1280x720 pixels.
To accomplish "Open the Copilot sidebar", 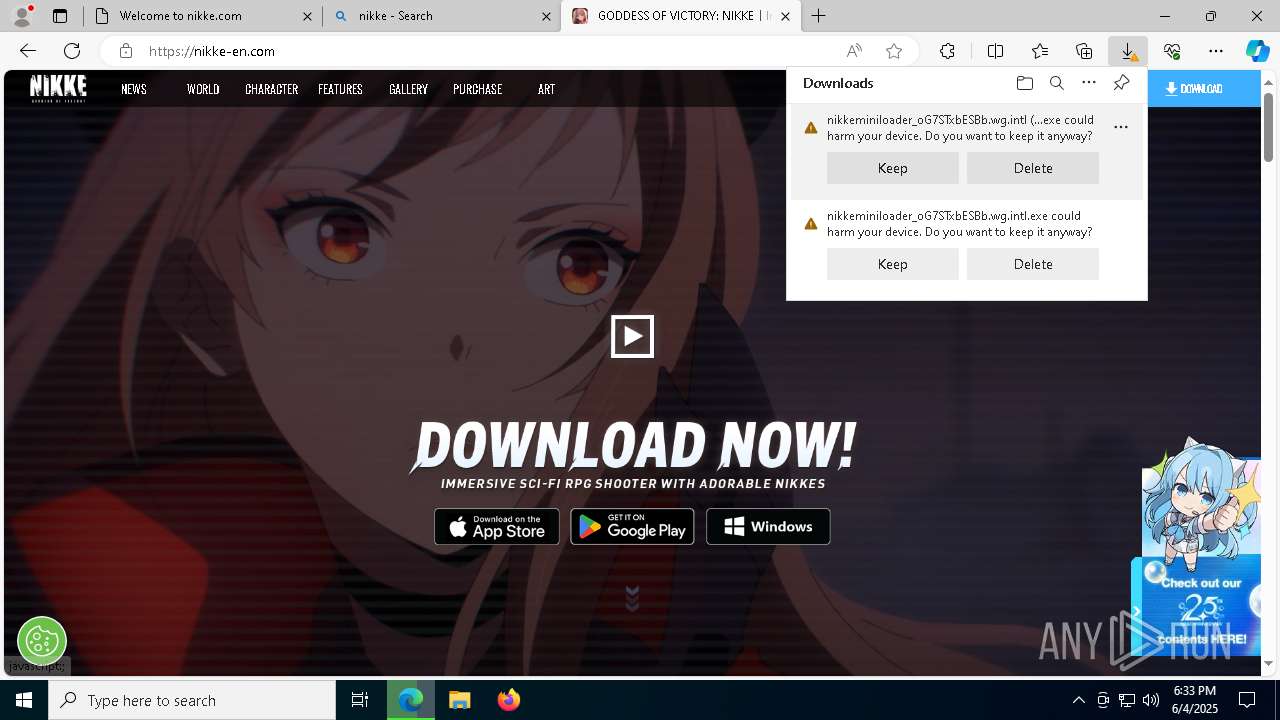I will coord(1257,51).
